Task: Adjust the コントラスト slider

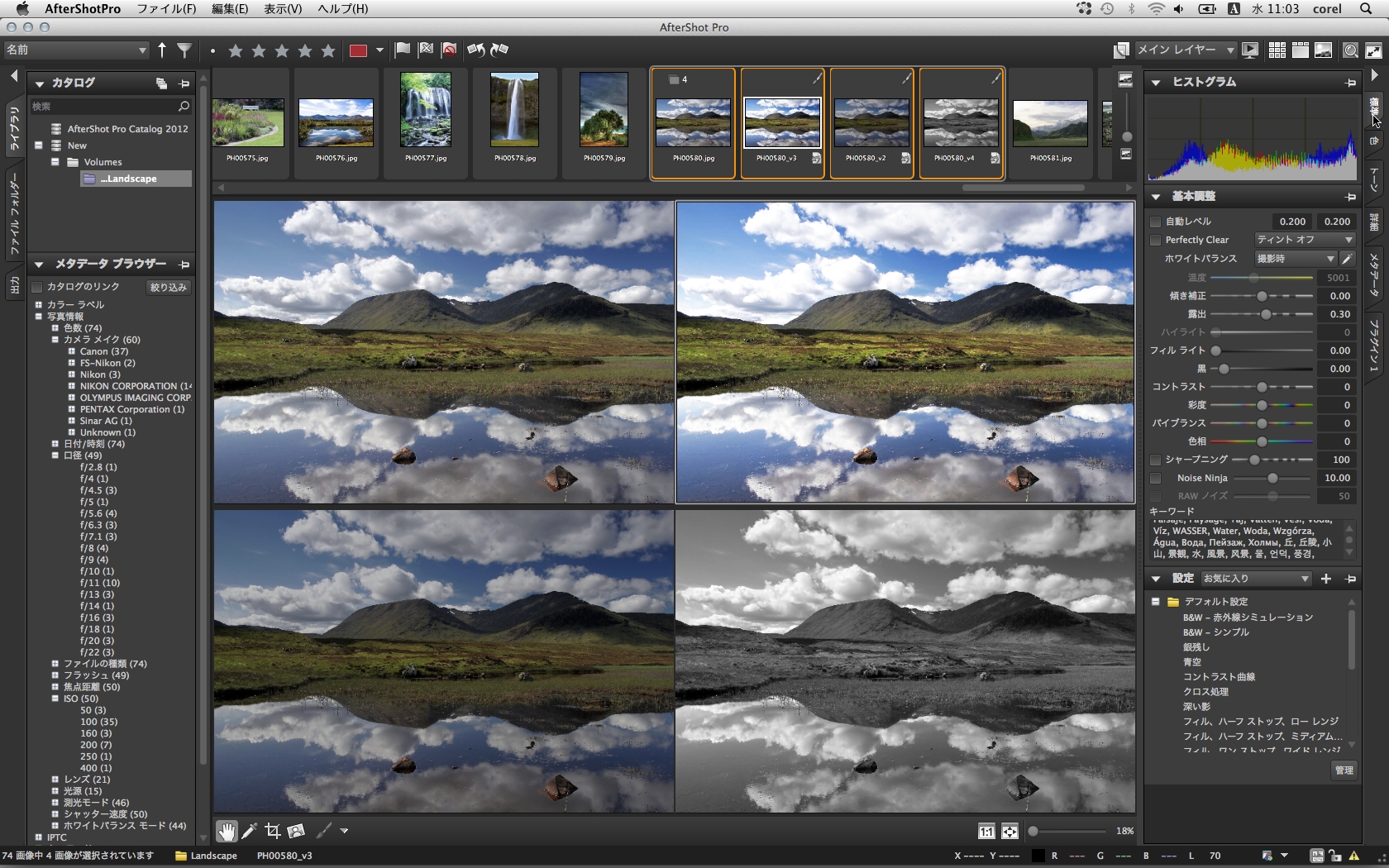Action: (x=1262, y=387)
